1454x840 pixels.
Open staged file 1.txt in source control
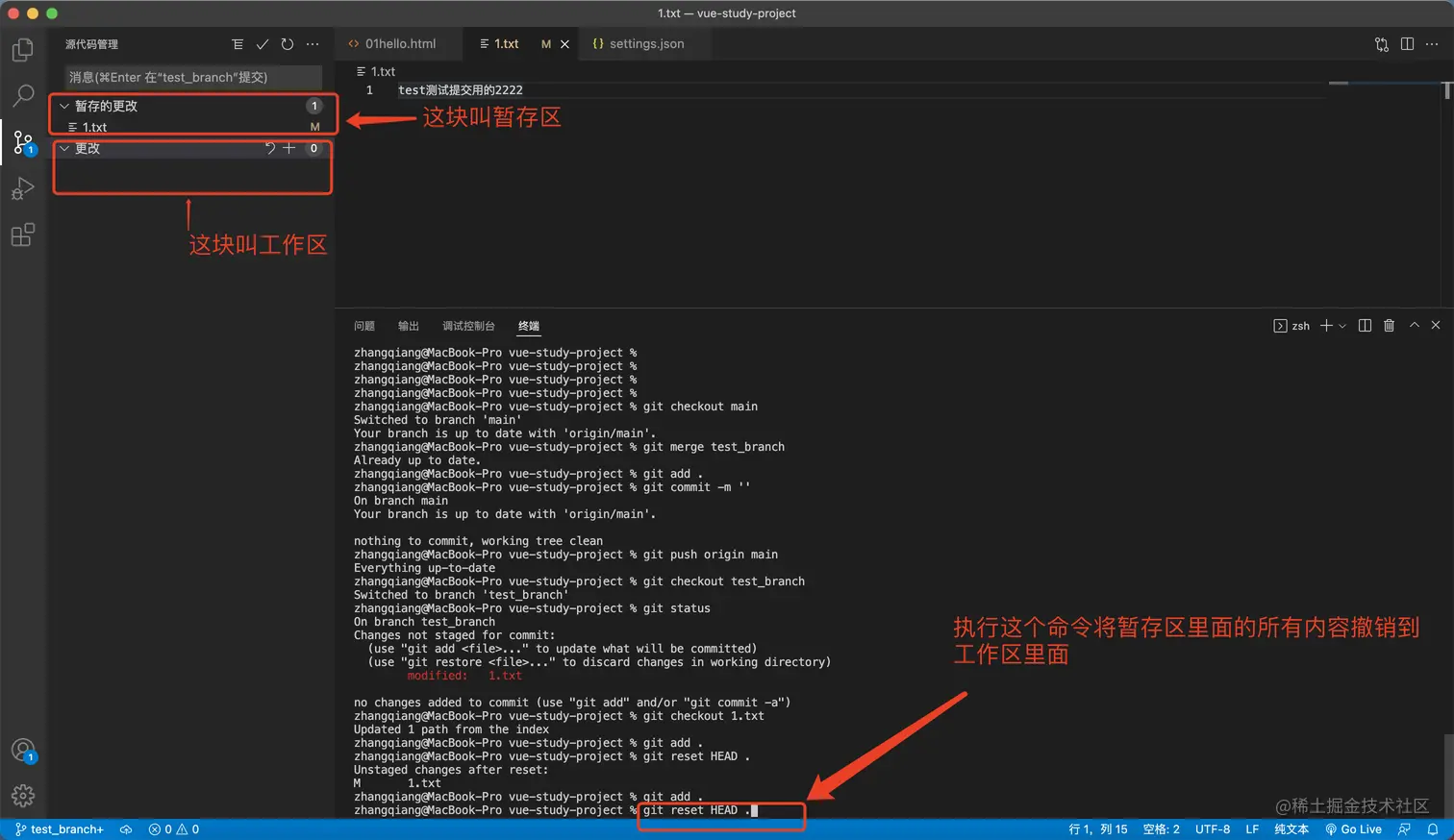tap(192, 127)
